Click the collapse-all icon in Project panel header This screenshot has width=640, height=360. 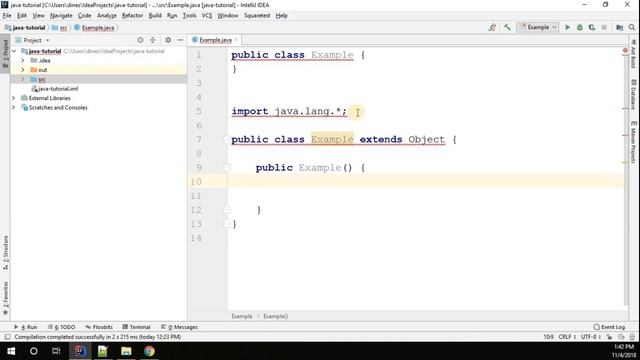click(153, 40)
